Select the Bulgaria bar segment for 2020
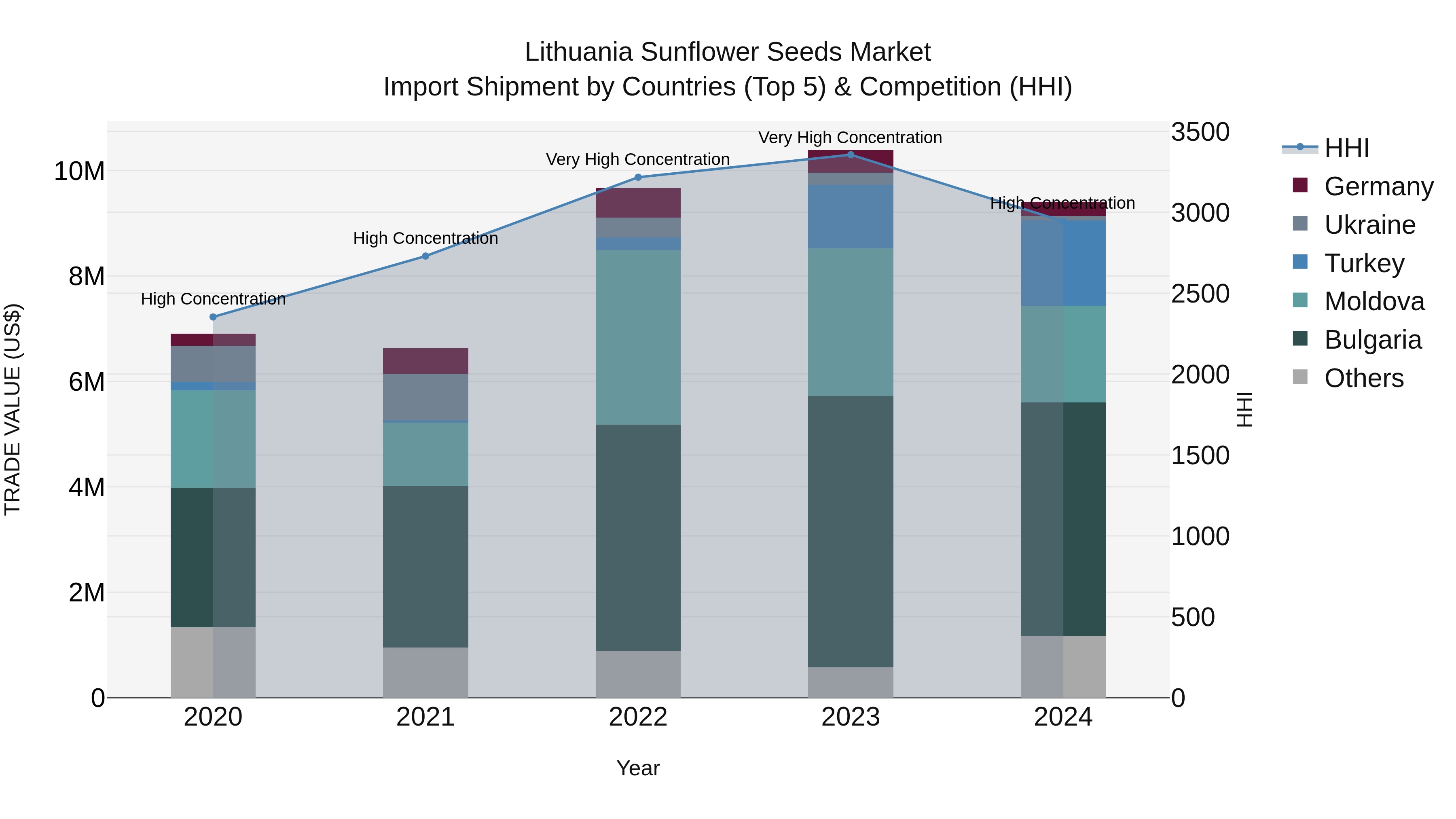Screen dimensions: 1456x819 tap(213, 557)
